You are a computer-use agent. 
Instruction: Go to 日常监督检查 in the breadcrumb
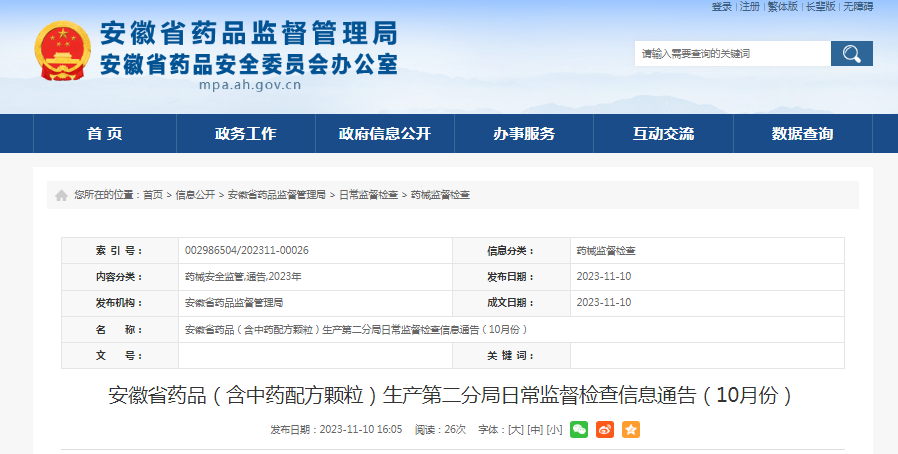click(368, 195)
